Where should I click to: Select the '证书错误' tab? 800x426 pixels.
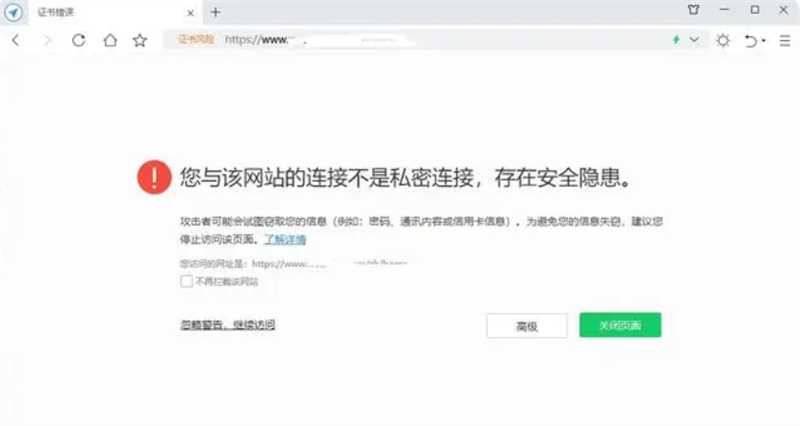click(60, 12)
